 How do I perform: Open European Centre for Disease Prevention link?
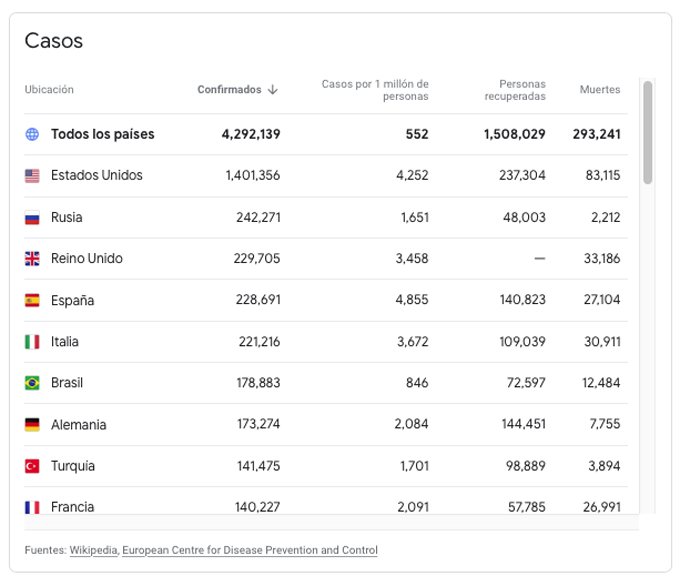tap(250, 550)
